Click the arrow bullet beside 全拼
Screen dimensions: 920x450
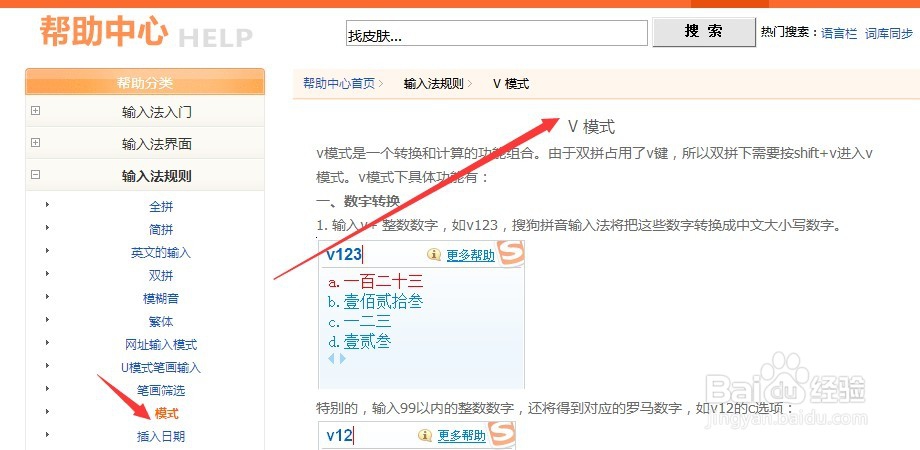(47, 205)
